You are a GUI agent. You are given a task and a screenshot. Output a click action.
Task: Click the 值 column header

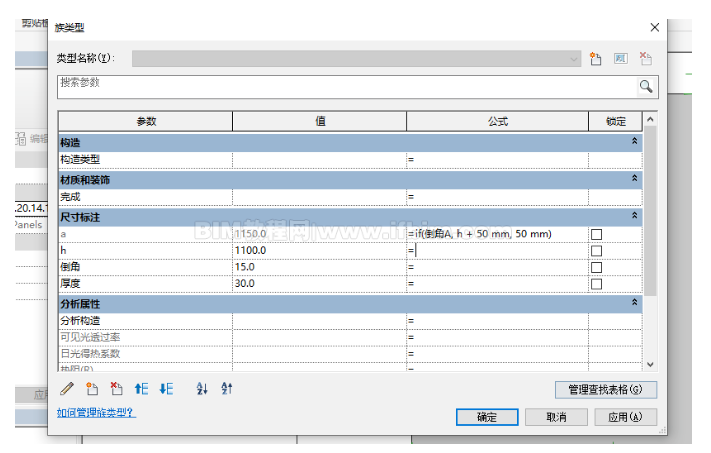click(320, 122)
